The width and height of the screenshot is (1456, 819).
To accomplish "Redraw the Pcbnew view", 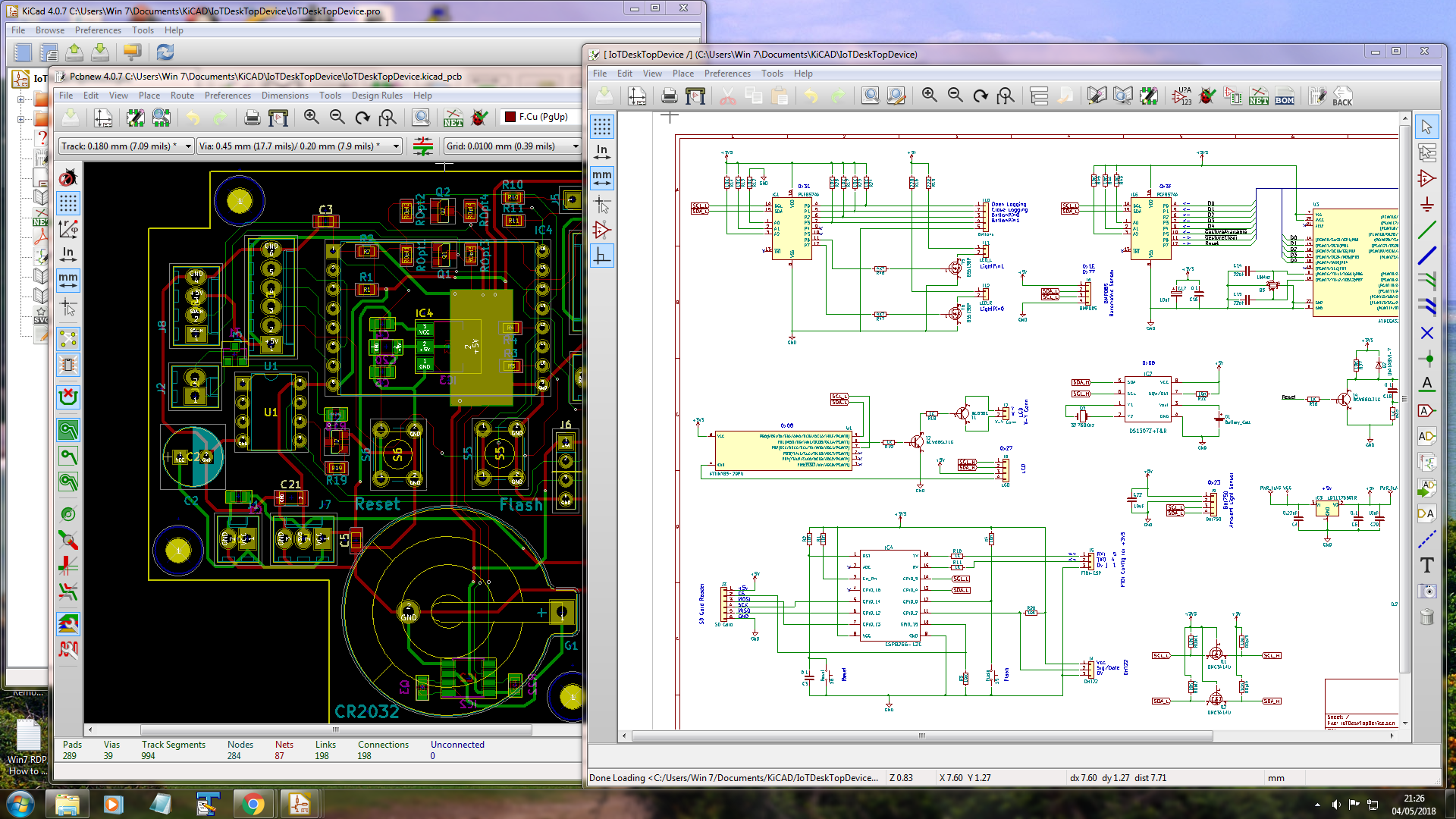I will pyautogui.click(x=362, y=118).
